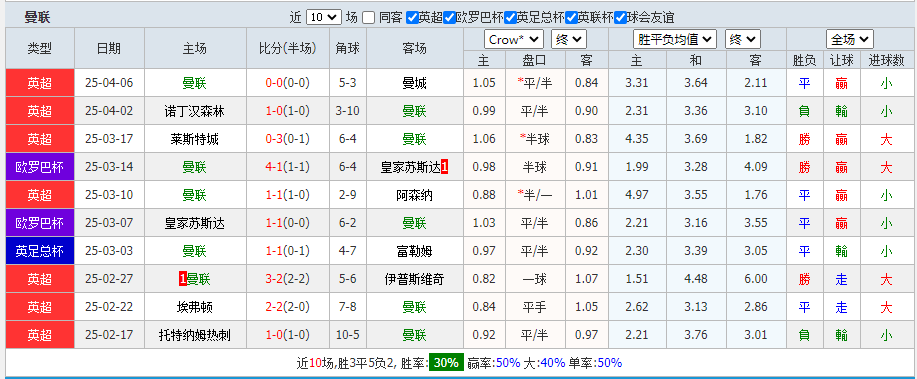Click the 日期 column header
The image size is (917, 379).
[x=109, y=49]
